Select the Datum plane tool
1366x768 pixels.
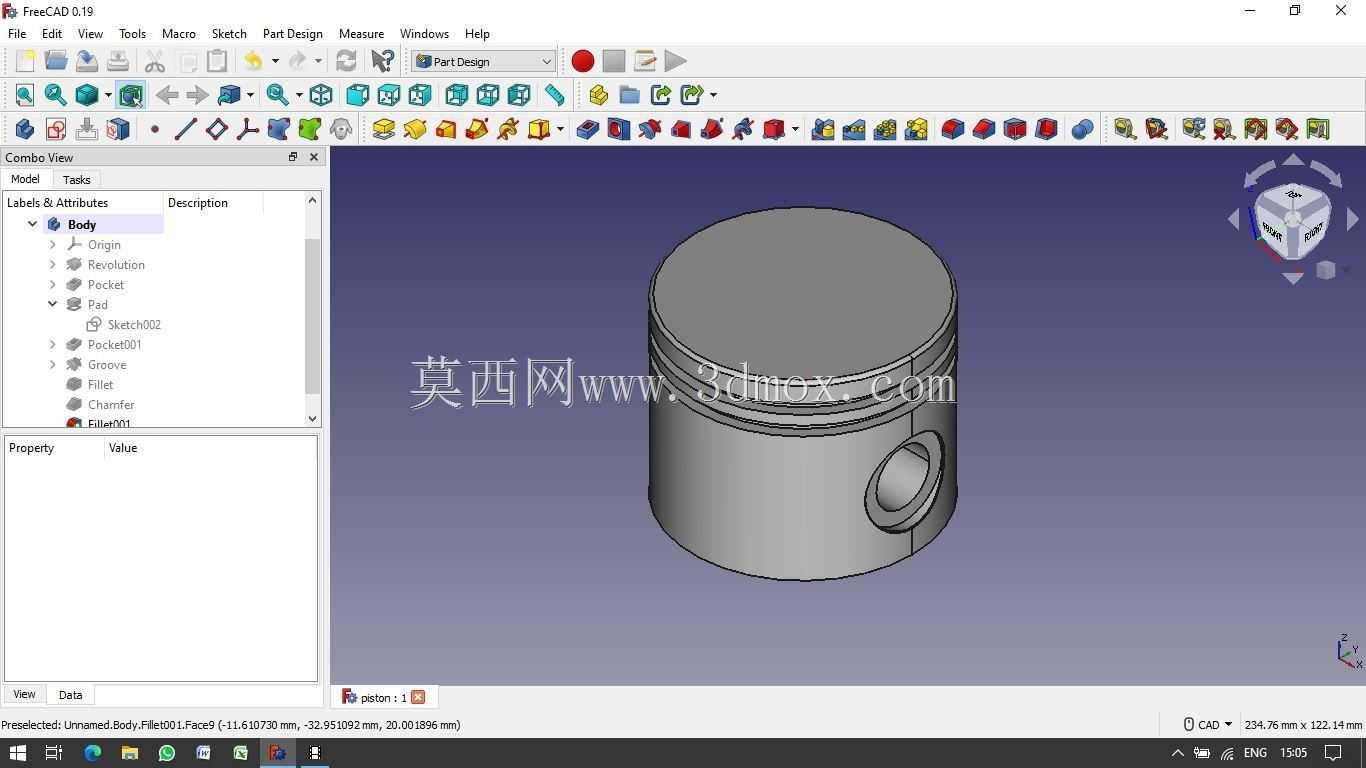216,129
